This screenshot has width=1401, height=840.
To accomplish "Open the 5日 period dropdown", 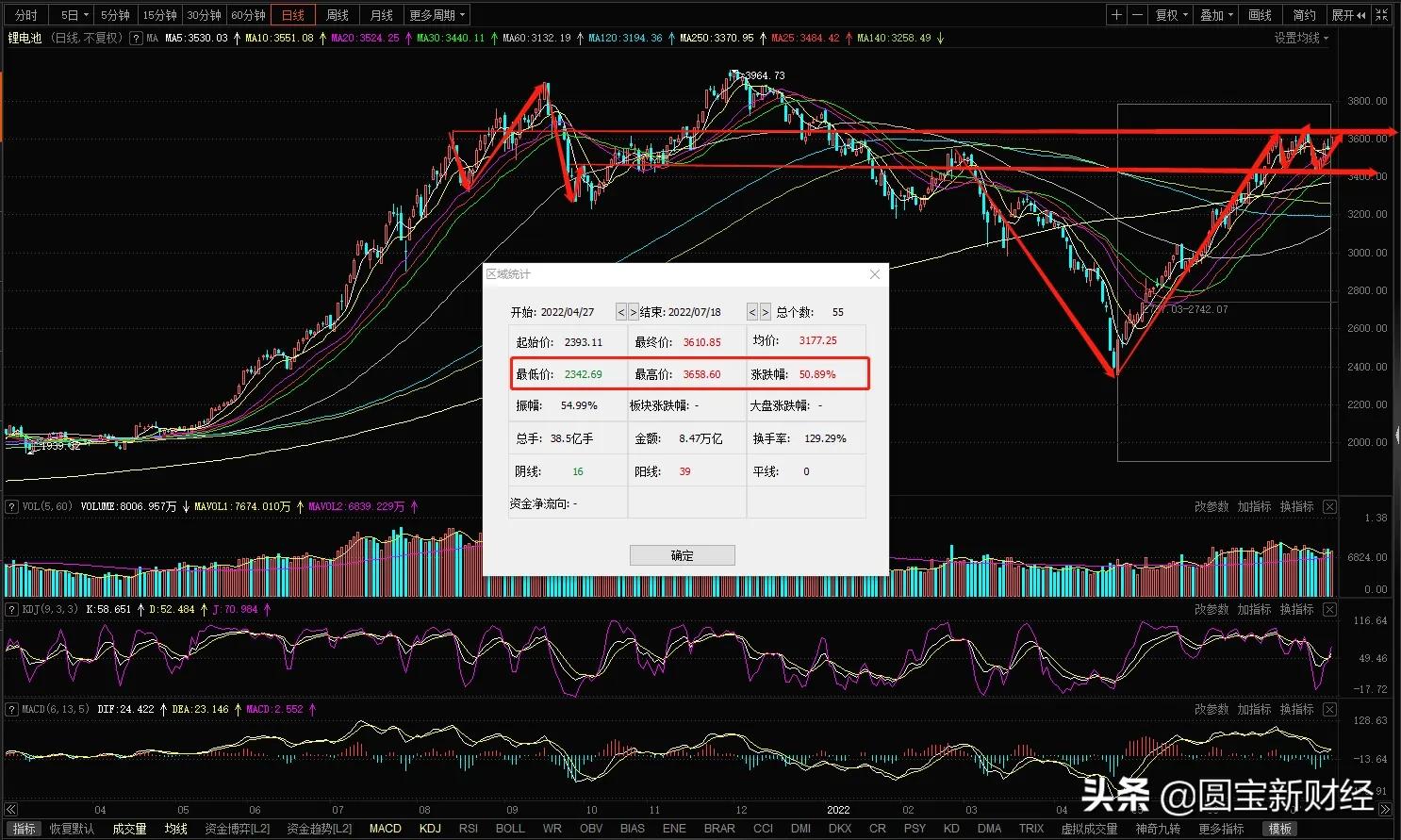I will pyautogui.click(x=74, y=15).
